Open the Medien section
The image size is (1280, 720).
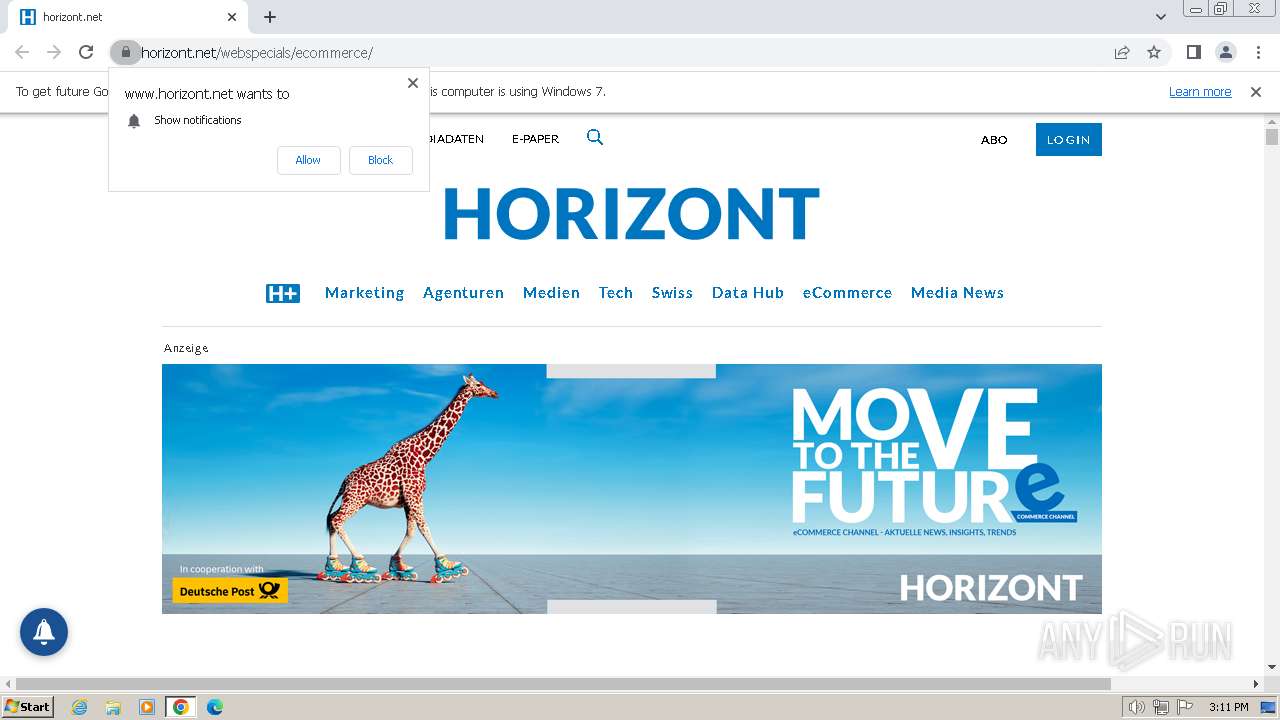click(551, 293)
